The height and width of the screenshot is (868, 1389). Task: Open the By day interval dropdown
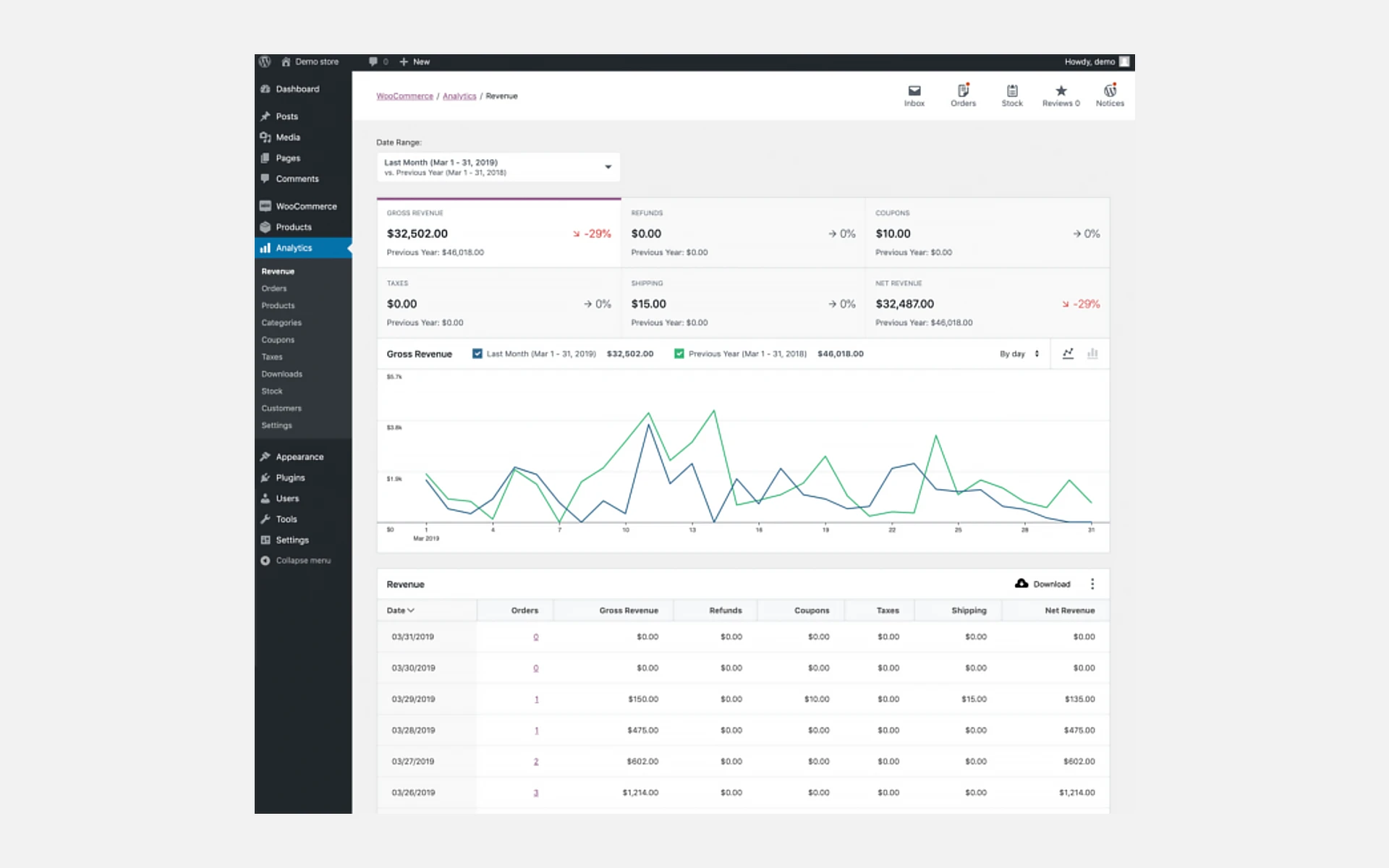click(x=1019, y=354)
